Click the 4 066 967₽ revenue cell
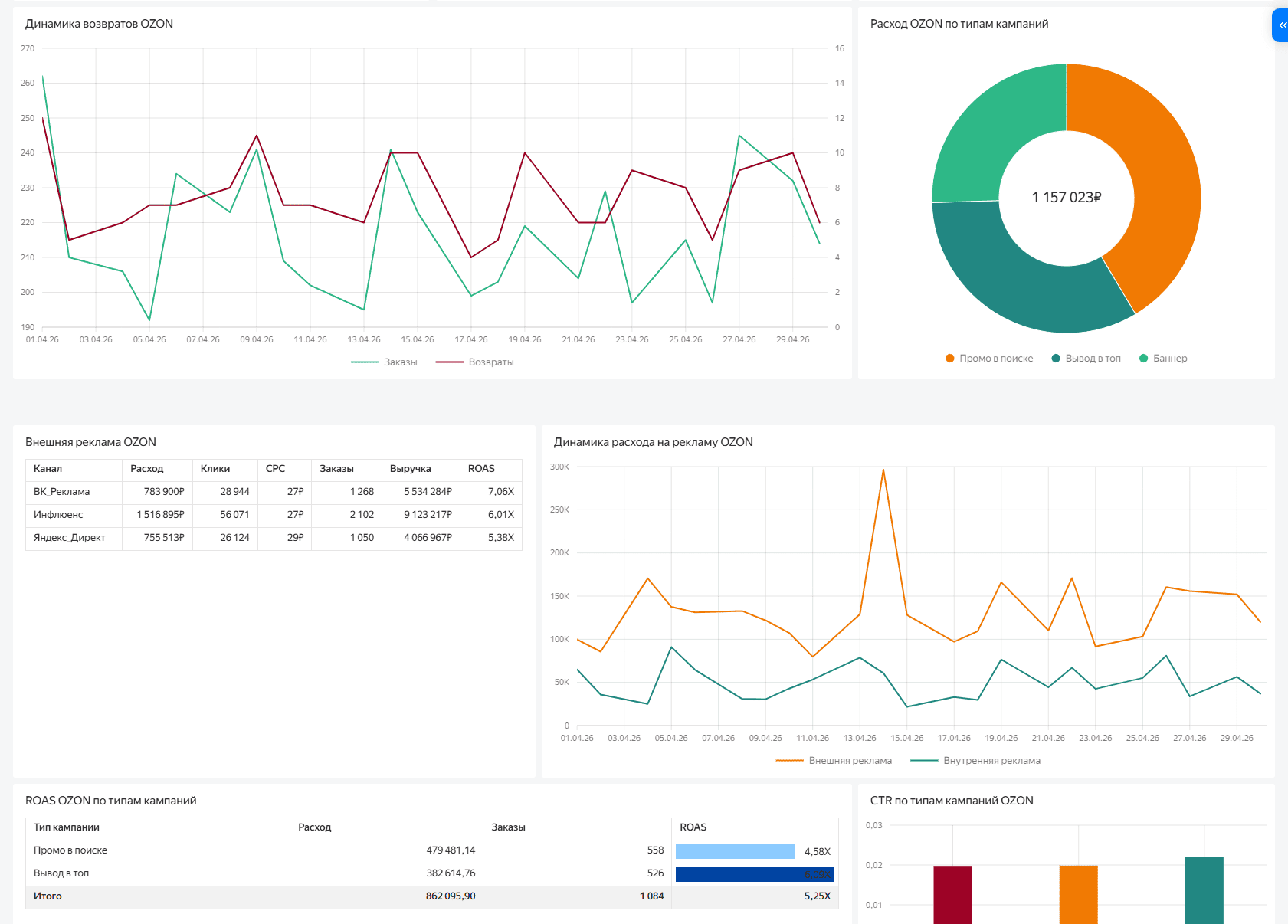The image size is (1288, 924). pyautogui.click(x=421, y=538)
